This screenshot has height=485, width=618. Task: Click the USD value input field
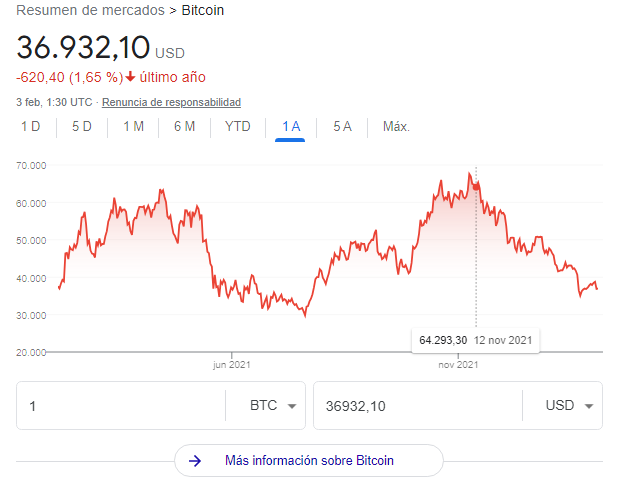[x=415, y=406]
